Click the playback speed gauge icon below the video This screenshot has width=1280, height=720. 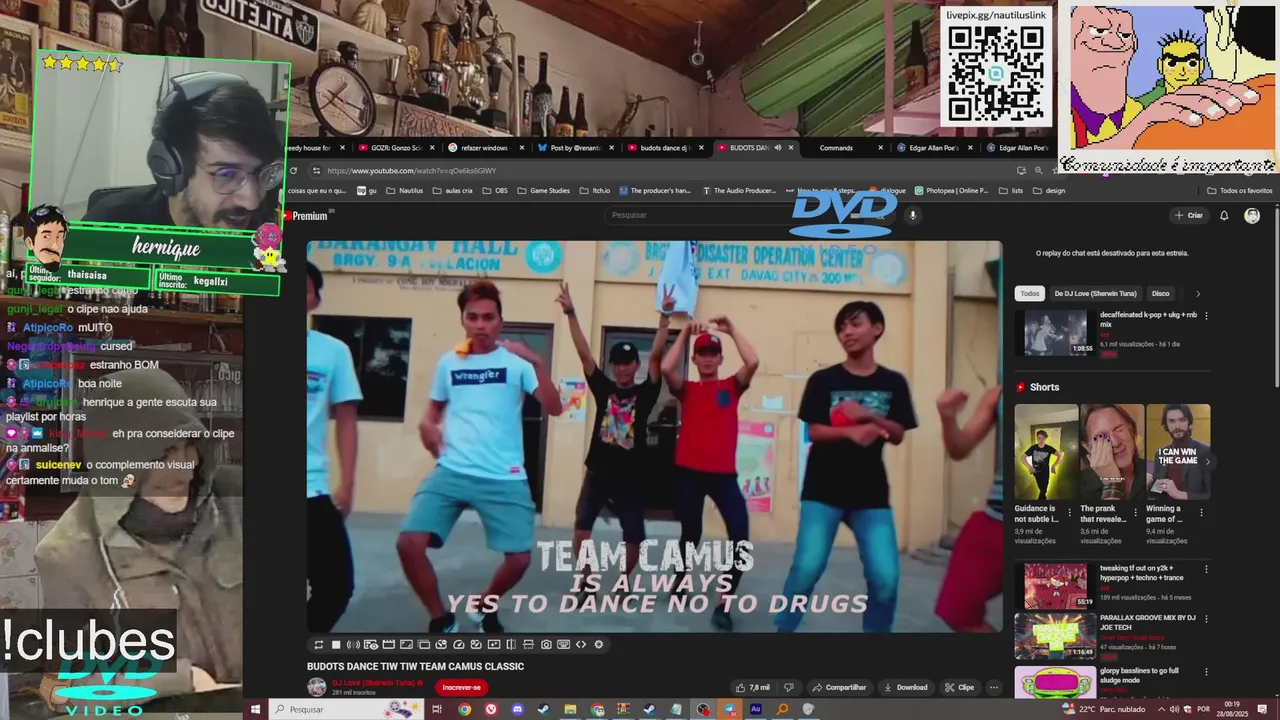coord(459,645)
